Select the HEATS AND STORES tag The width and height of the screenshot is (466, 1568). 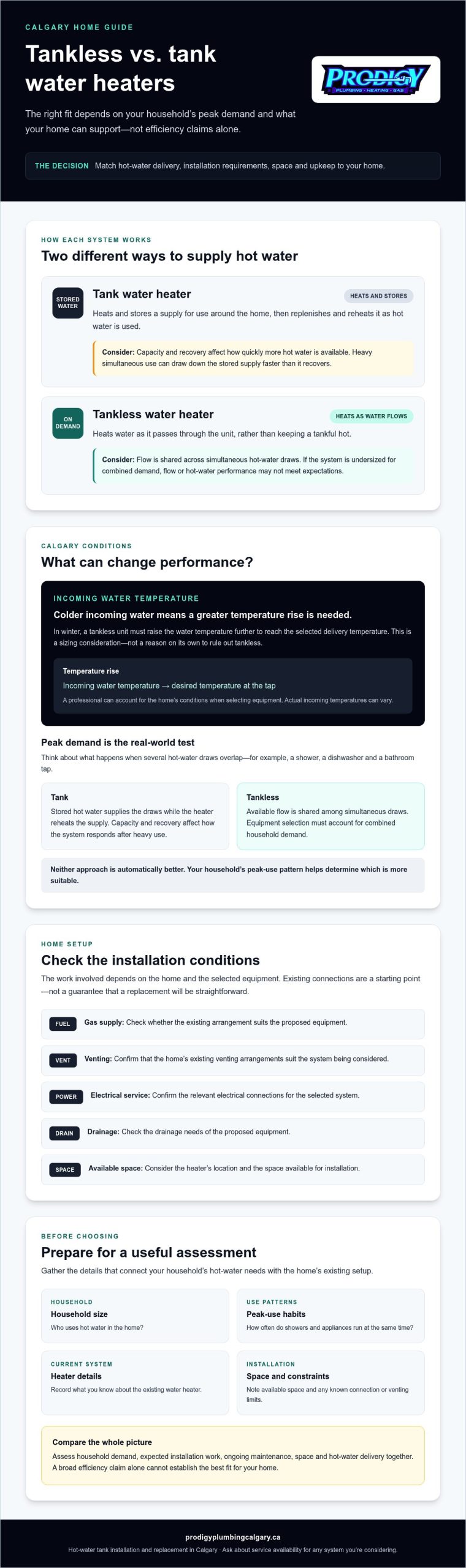378,296
